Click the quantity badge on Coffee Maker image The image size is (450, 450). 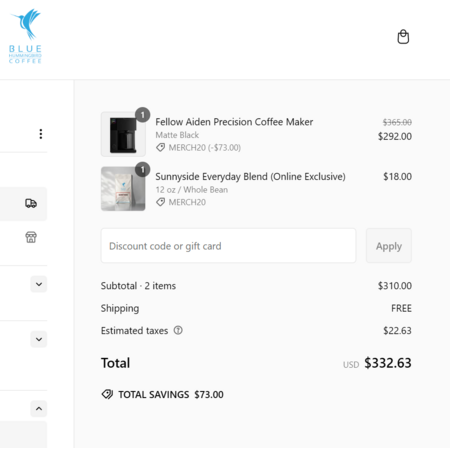[143, 115]
